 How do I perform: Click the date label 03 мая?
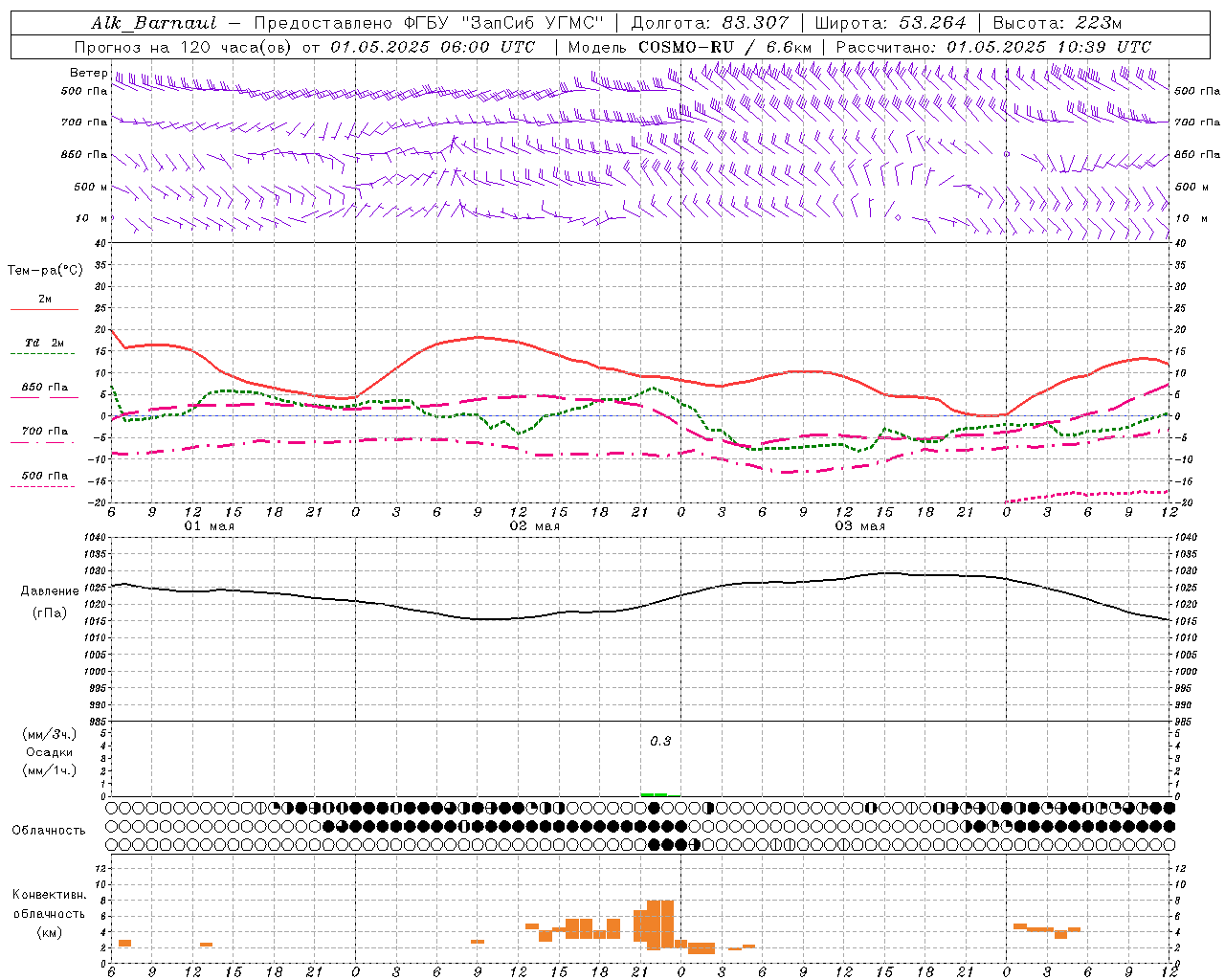[x=860, y=526]
